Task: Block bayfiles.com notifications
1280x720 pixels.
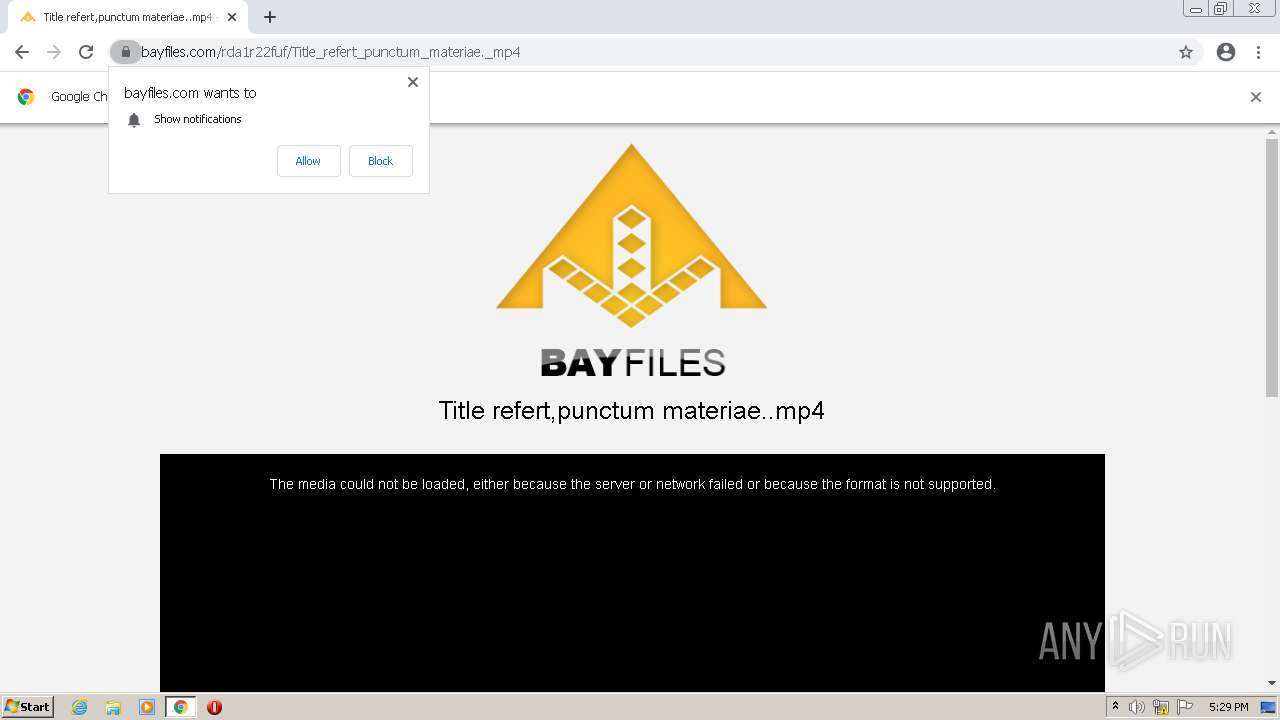Action: click(x=380, y=161)
